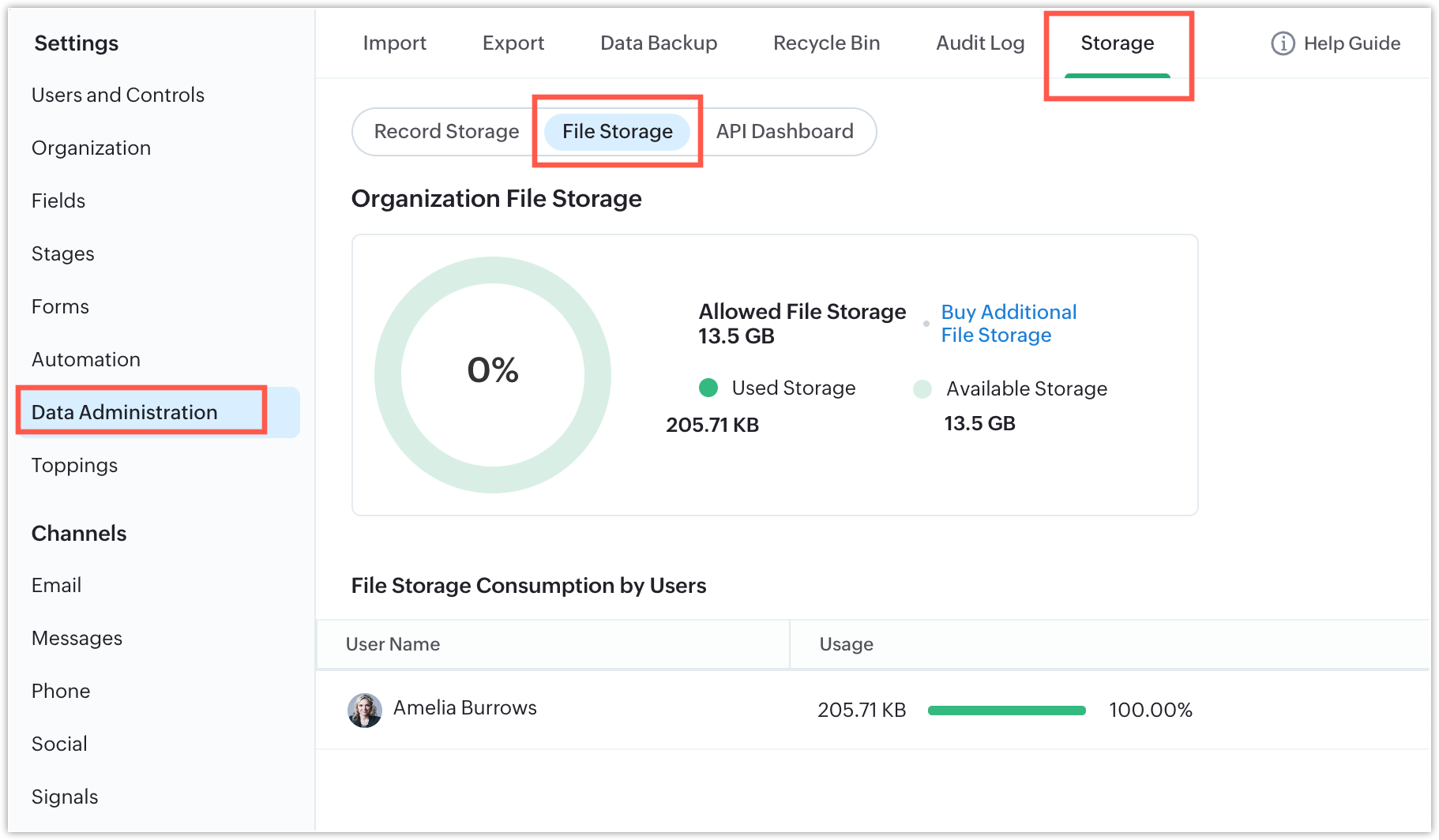
Task: Select Automation in the settings sidebar
Action: [86, 360]
